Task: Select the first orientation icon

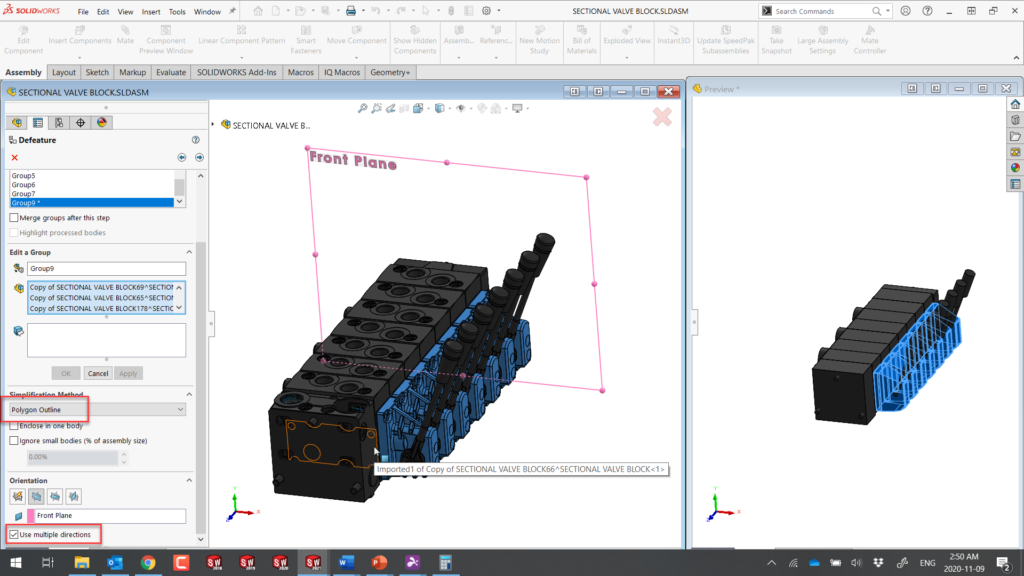Action: pyautogui.click(x=18, y=496)
